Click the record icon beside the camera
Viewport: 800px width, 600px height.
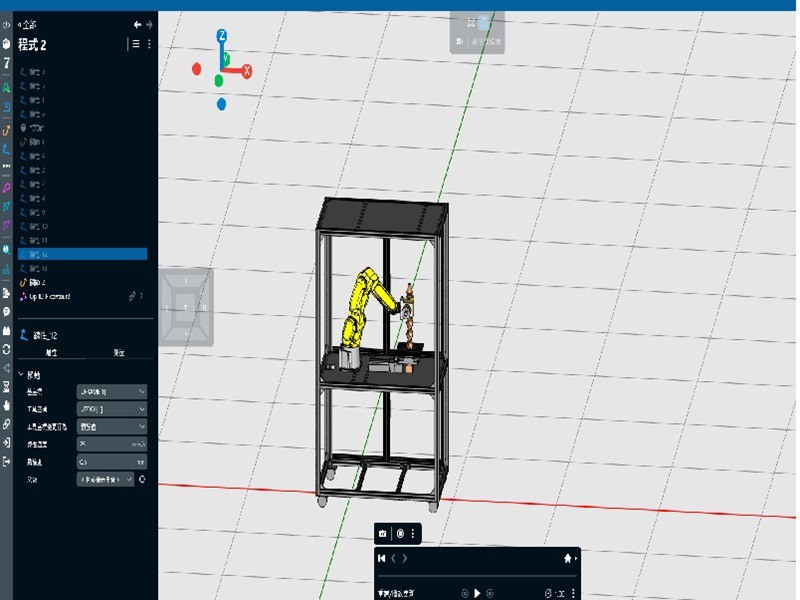click(x=400, y=534)
